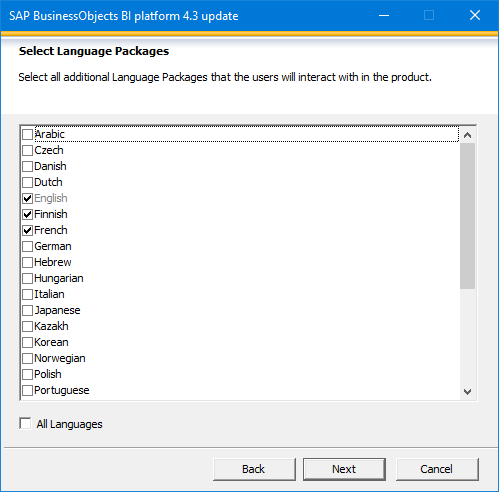Click the All Languages label
499x492 pixels.
pos(69,424)
